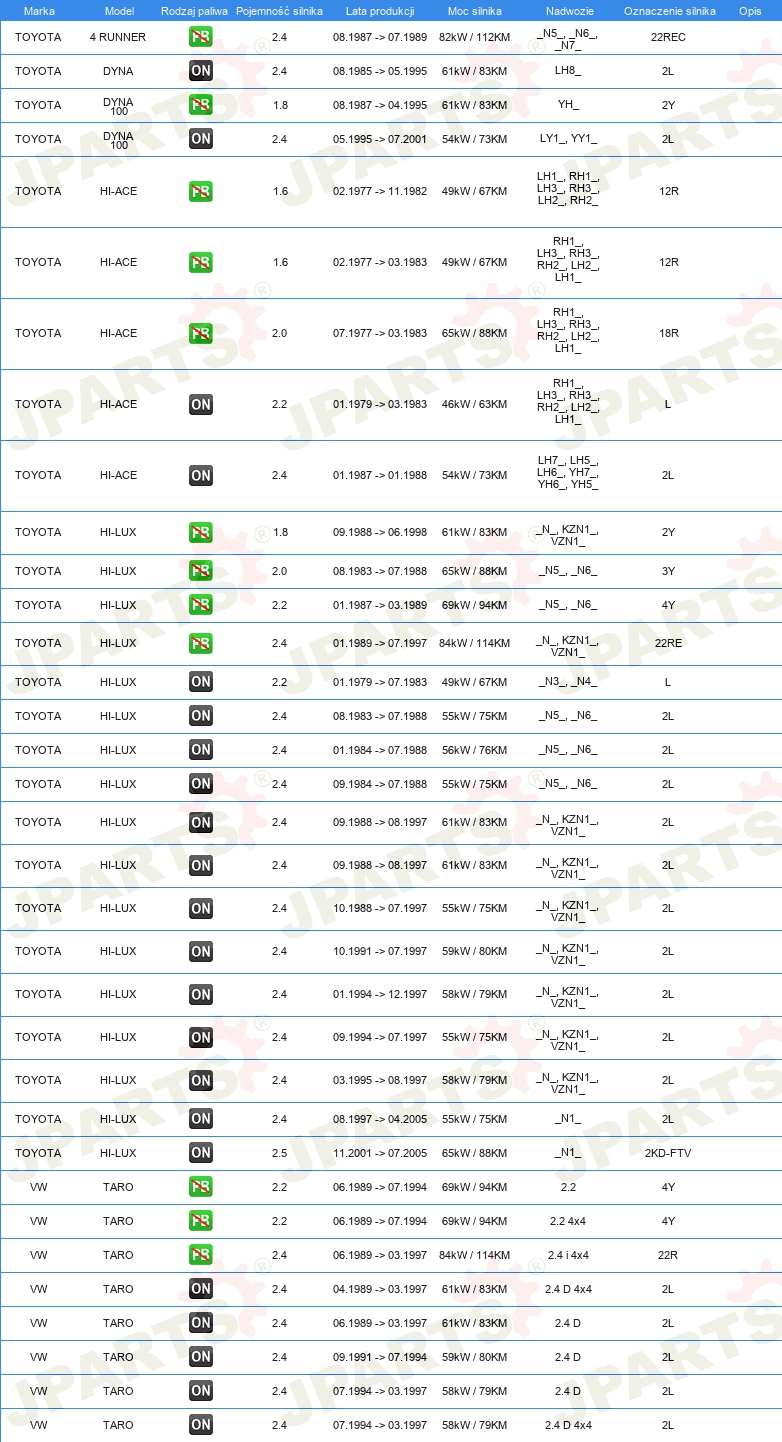Click the Model column header
The image size is (782, 1442).
pyautogui.click(x=119, y=11)
